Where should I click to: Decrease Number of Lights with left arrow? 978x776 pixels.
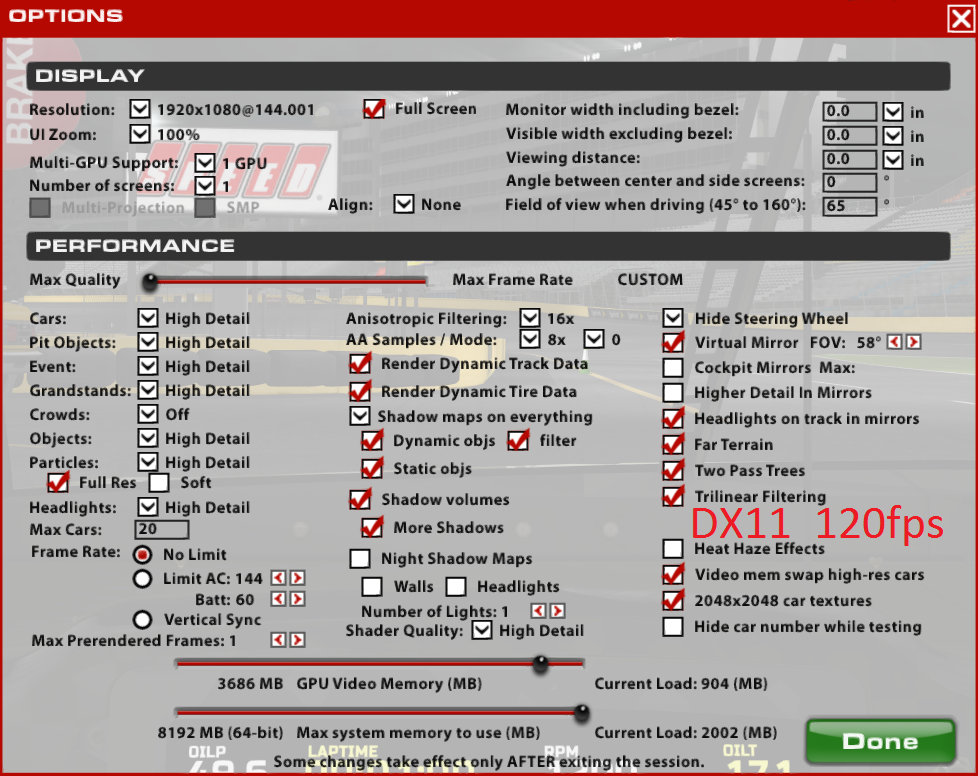pos(538,611)
